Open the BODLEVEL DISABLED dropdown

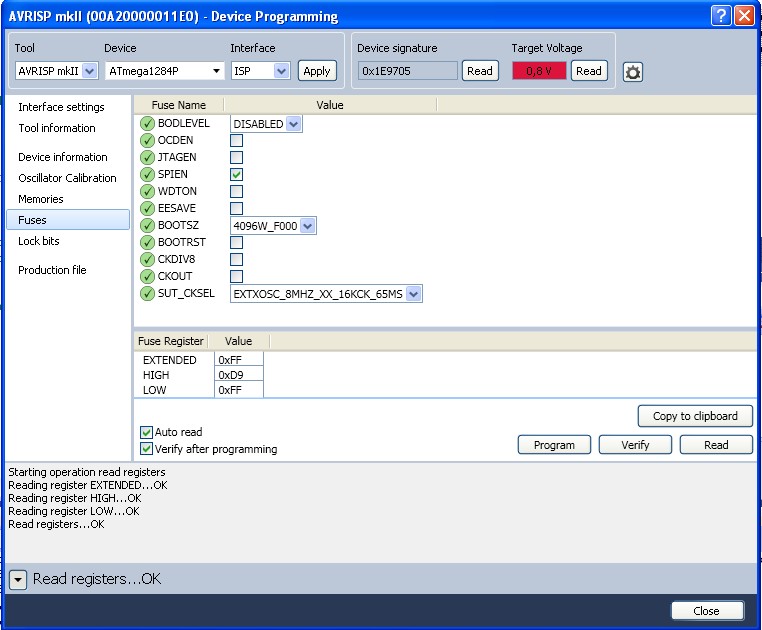pyautogui.click(x=266, y=124)
